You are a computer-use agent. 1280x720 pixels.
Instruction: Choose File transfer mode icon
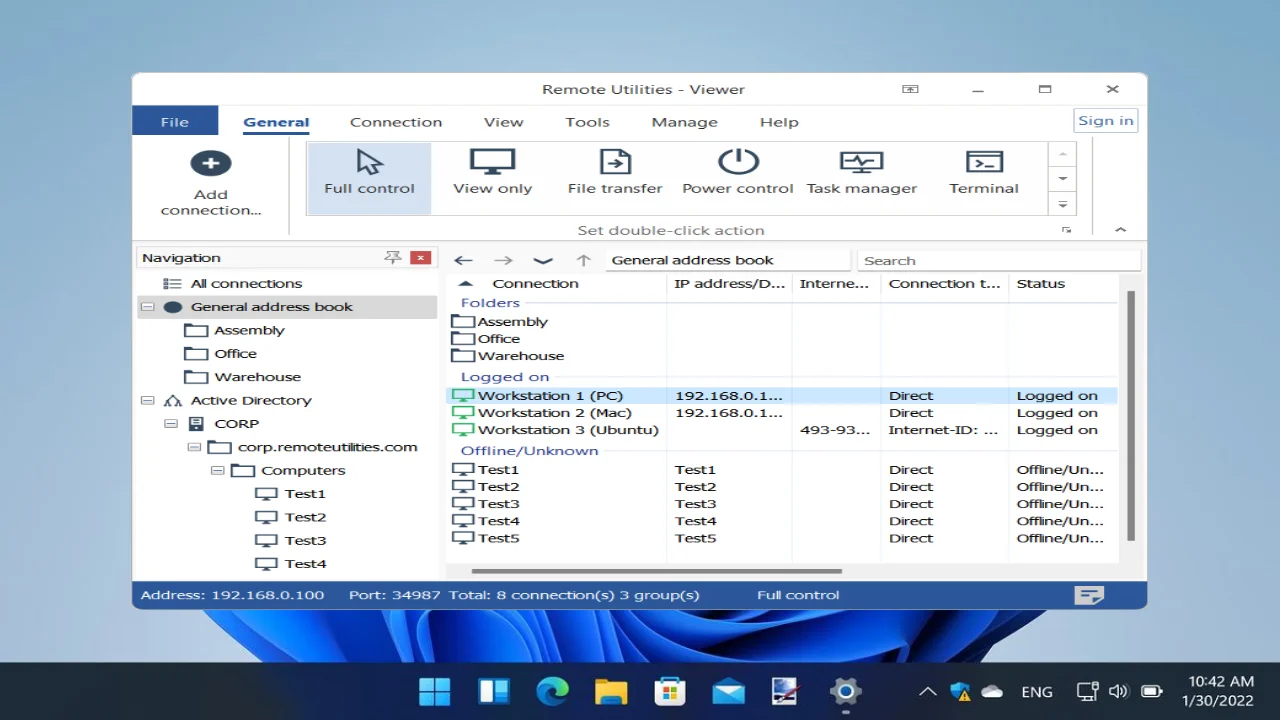614,162
